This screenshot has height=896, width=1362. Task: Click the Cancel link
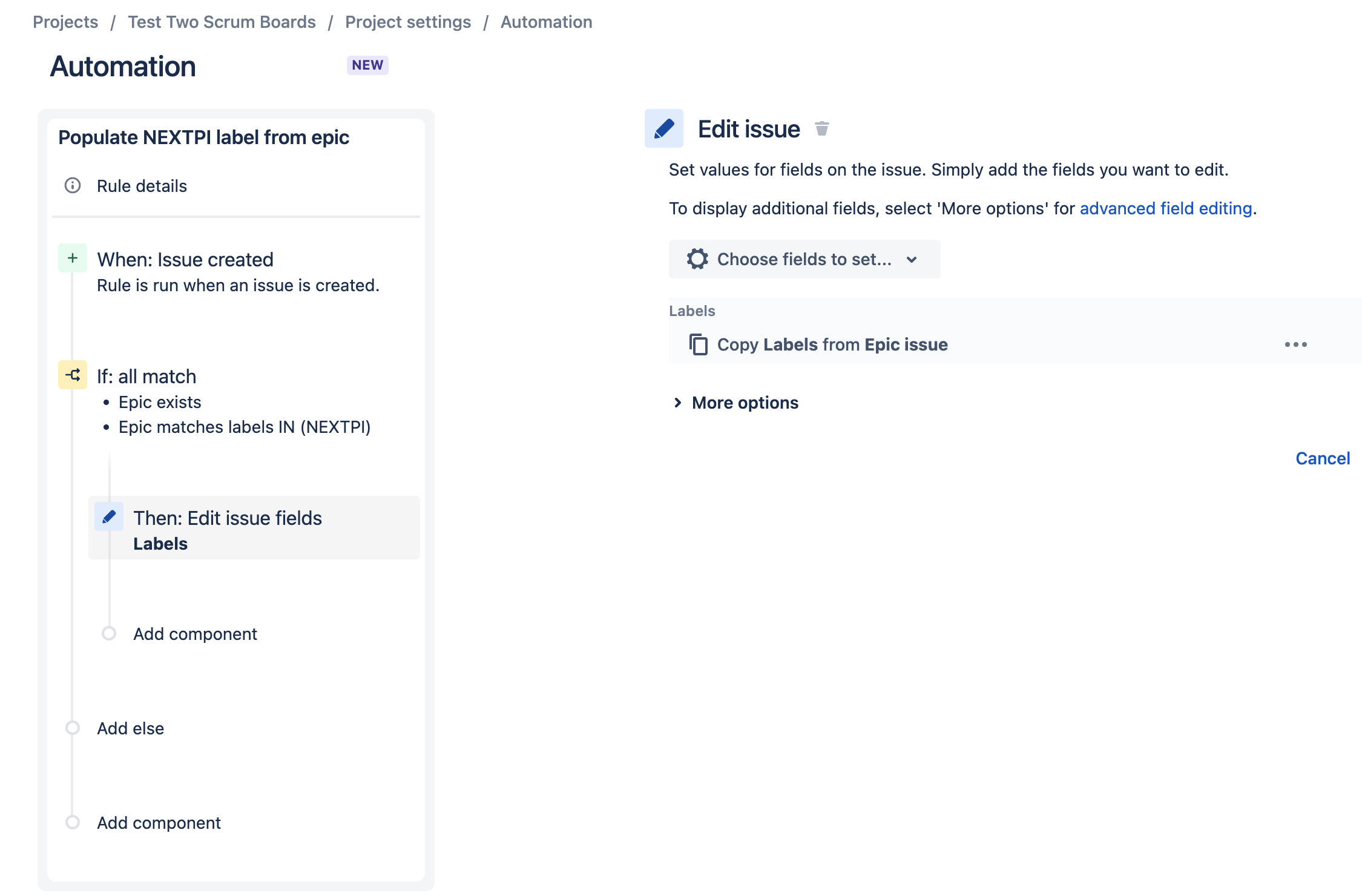[x=1323, y=458]
